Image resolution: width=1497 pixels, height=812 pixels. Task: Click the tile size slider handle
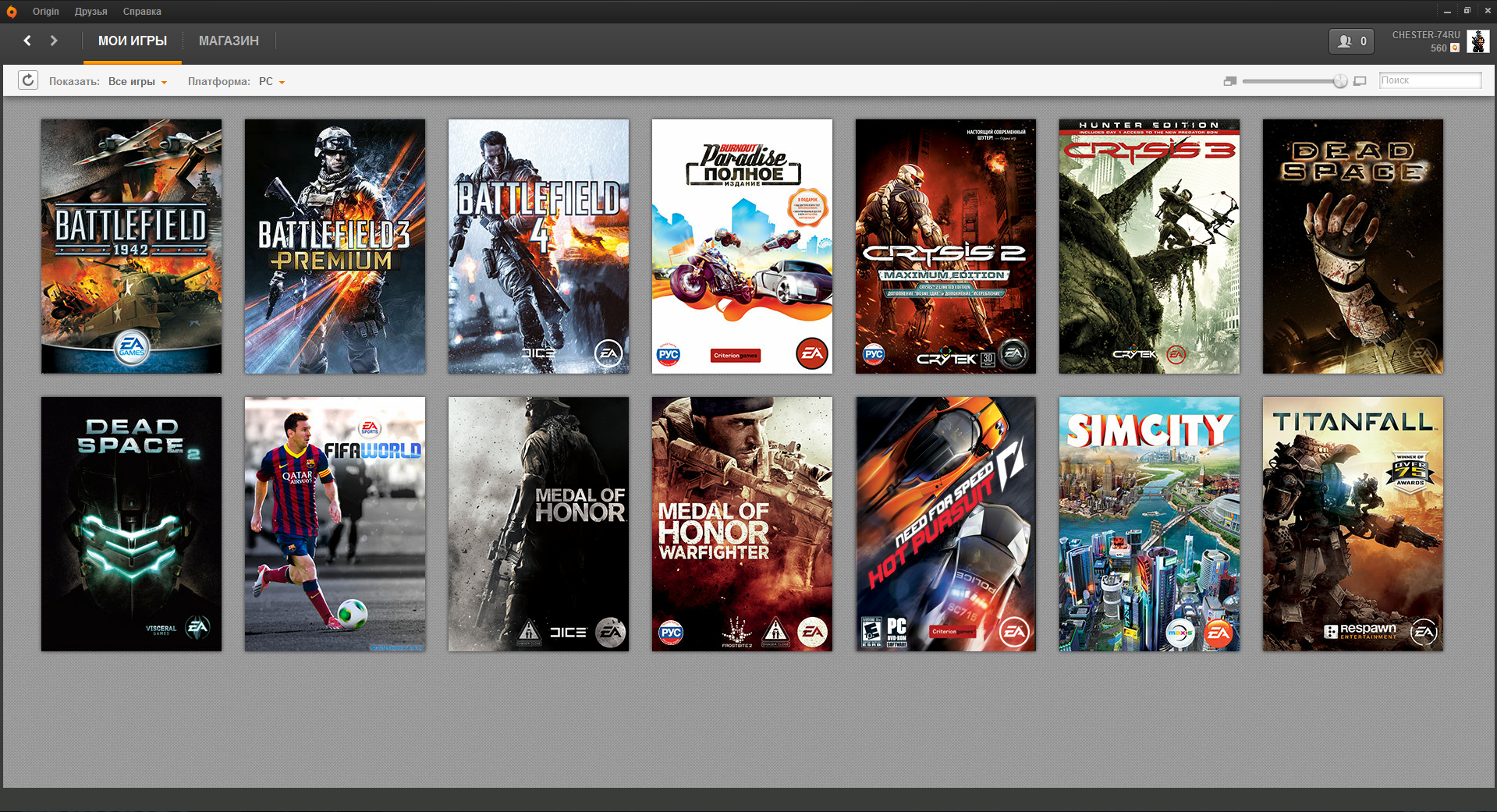[1340, 81]
